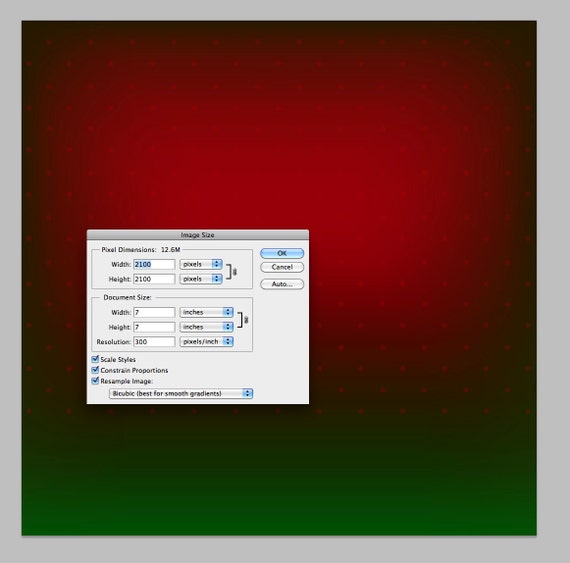
Task: Click the Cancel button
Action: coord(282,267)
